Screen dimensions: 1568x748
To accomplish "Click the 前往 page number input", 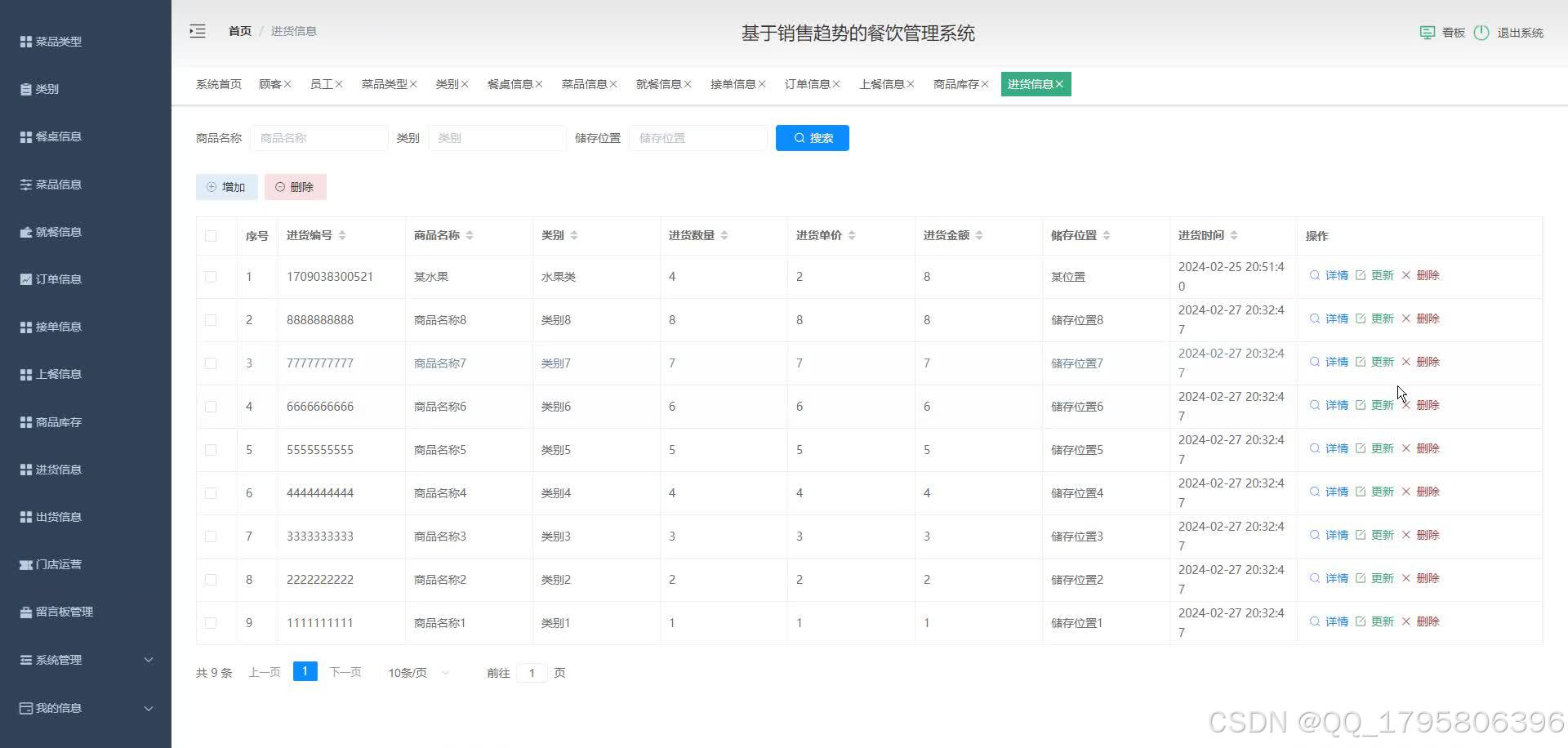I will click(x=532, y=673).
